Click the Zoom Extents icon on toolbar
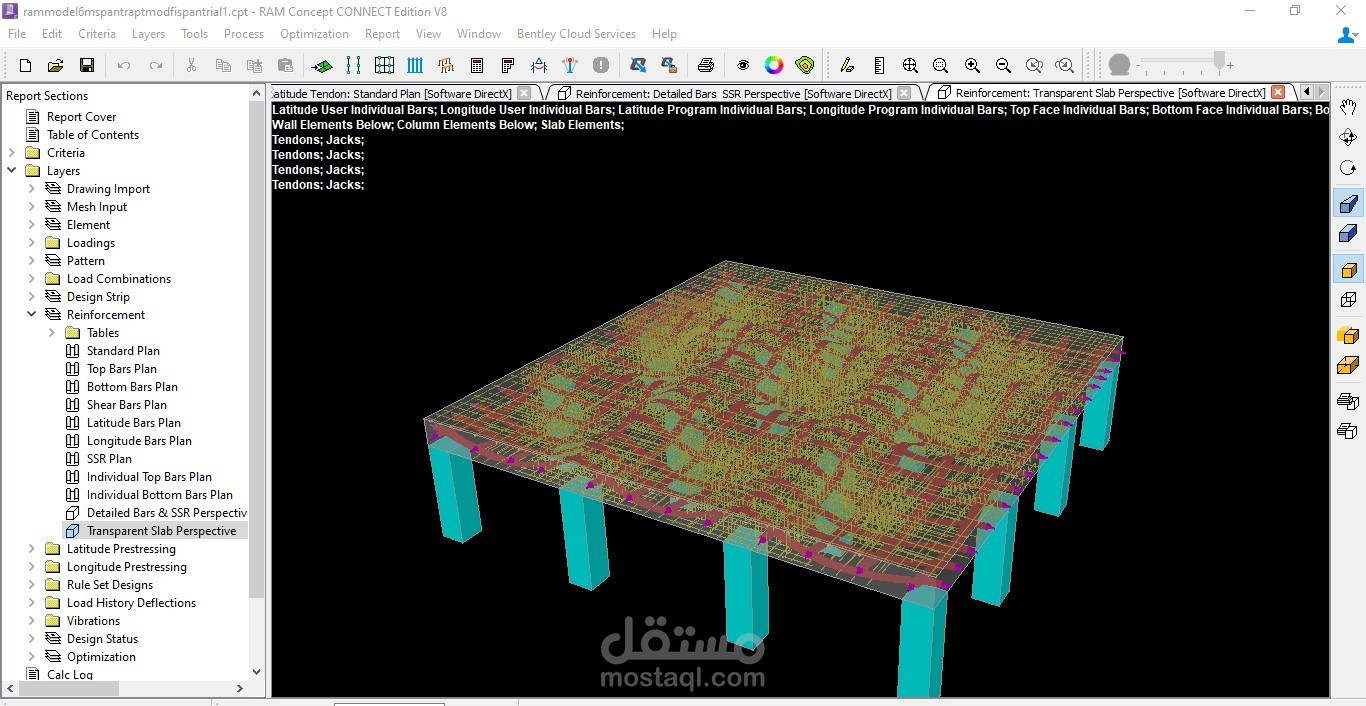 (910, 65)
